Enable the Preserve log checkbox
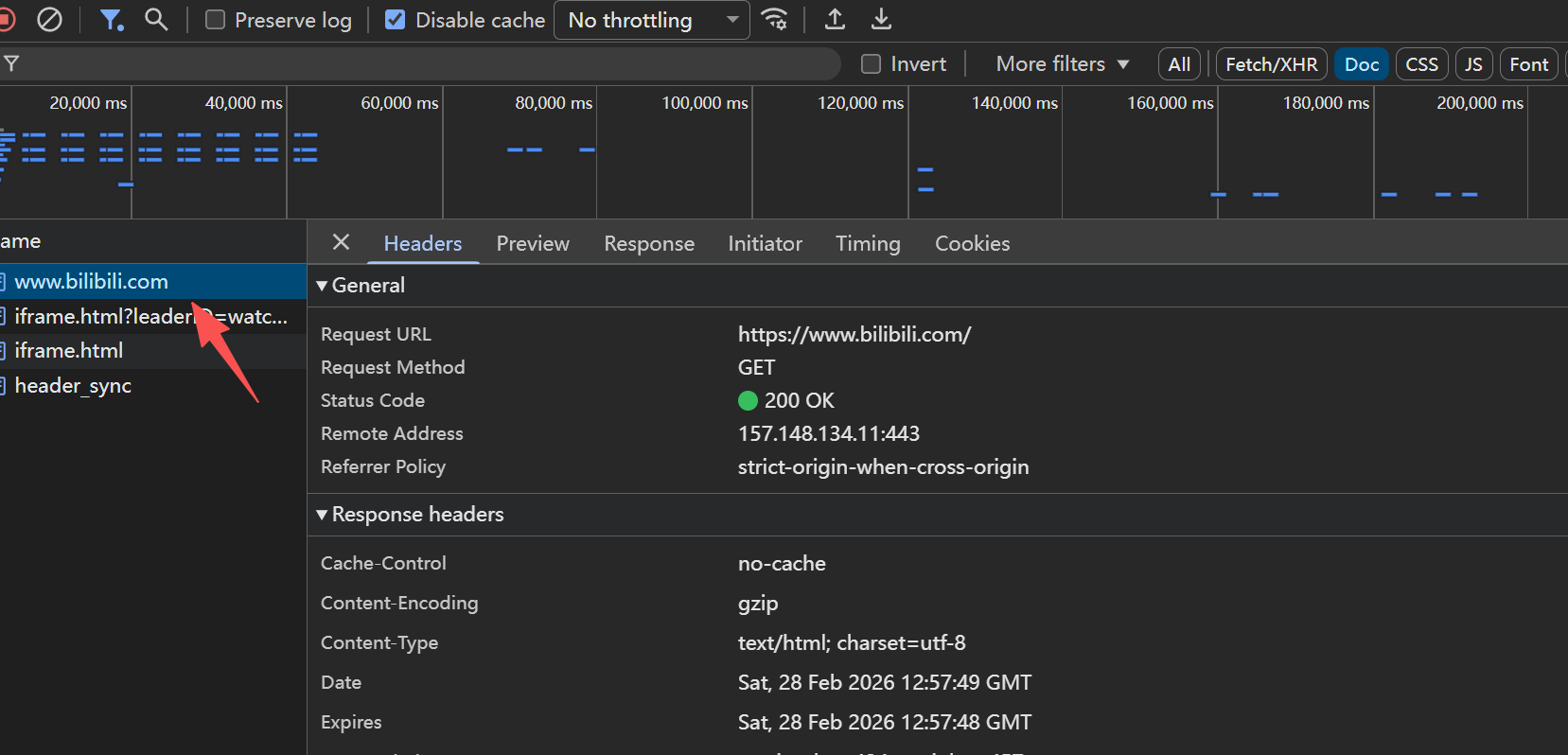The image size is (1568, 755). [x=216, y=20]
